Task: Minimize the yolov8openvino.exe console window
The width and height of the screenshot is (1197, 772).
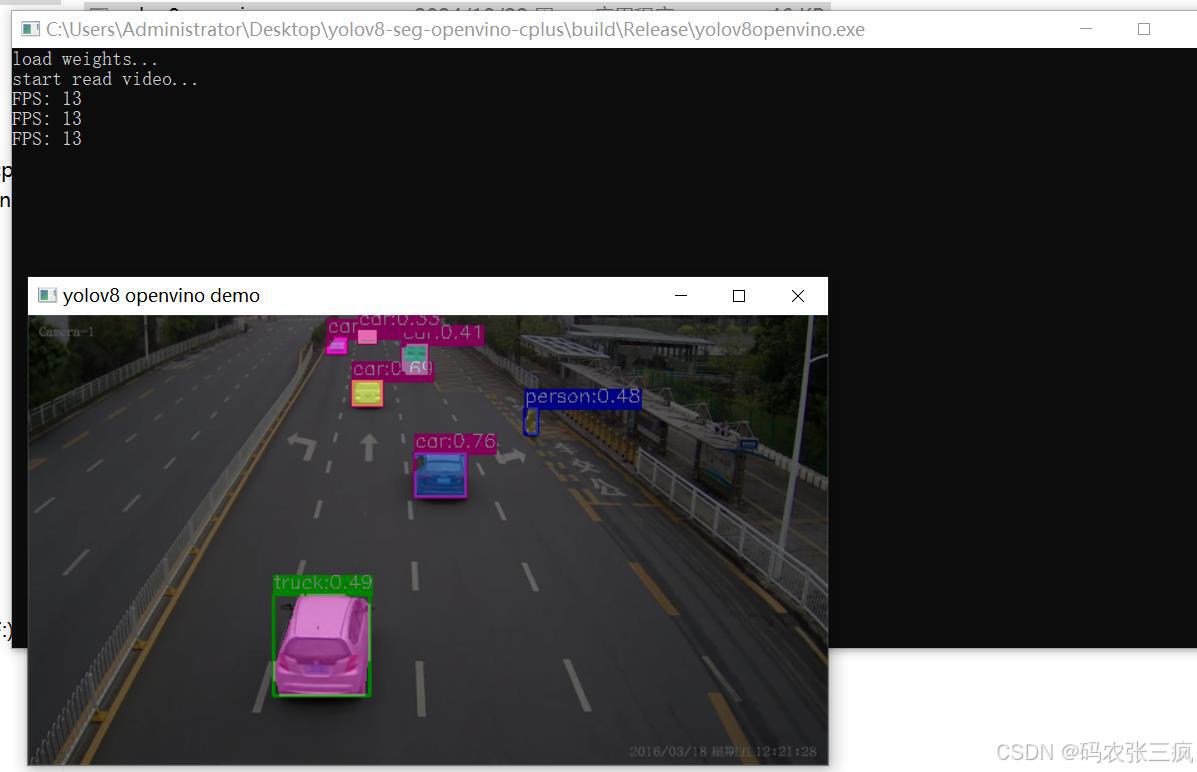Action: tap(1087, 30)
